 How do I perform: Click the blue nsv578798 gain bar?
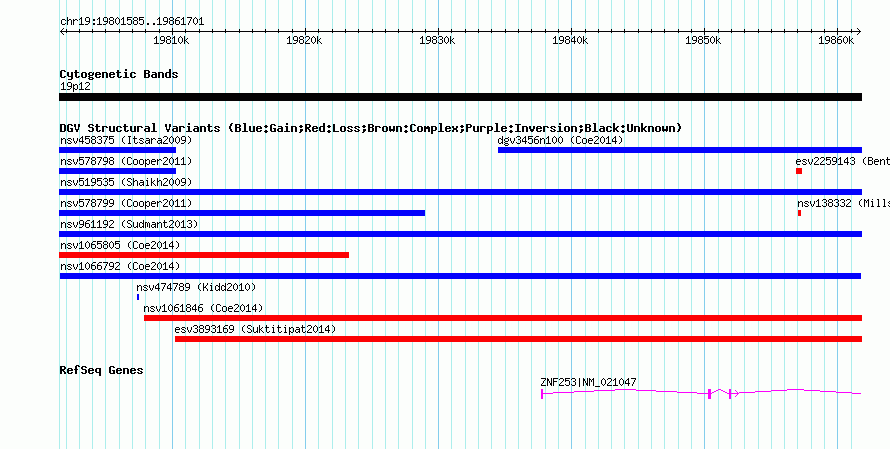click(117, 171)
